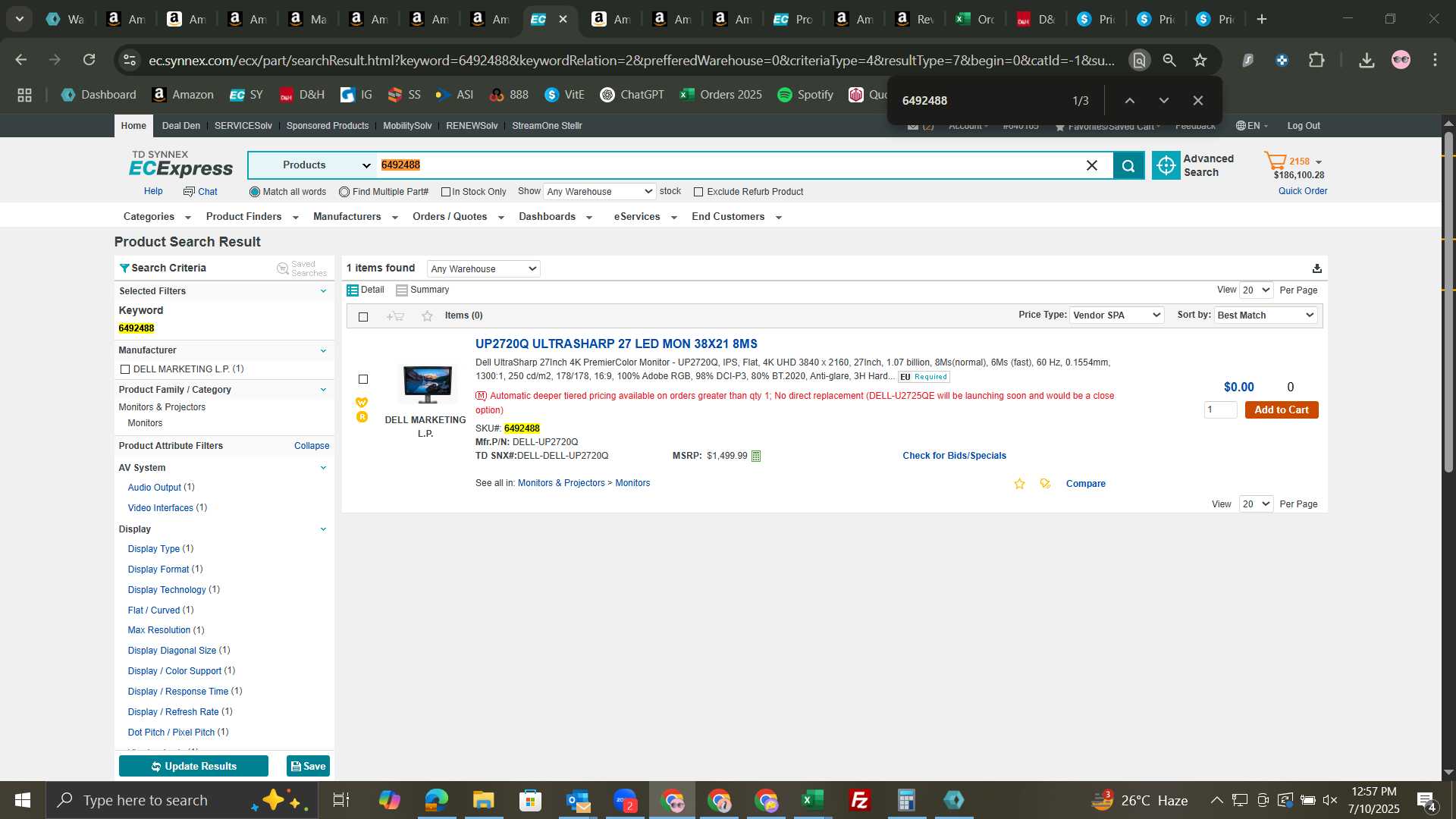Go to Deal Den tab
The image size is (1456, 819).
coord(181,126)
